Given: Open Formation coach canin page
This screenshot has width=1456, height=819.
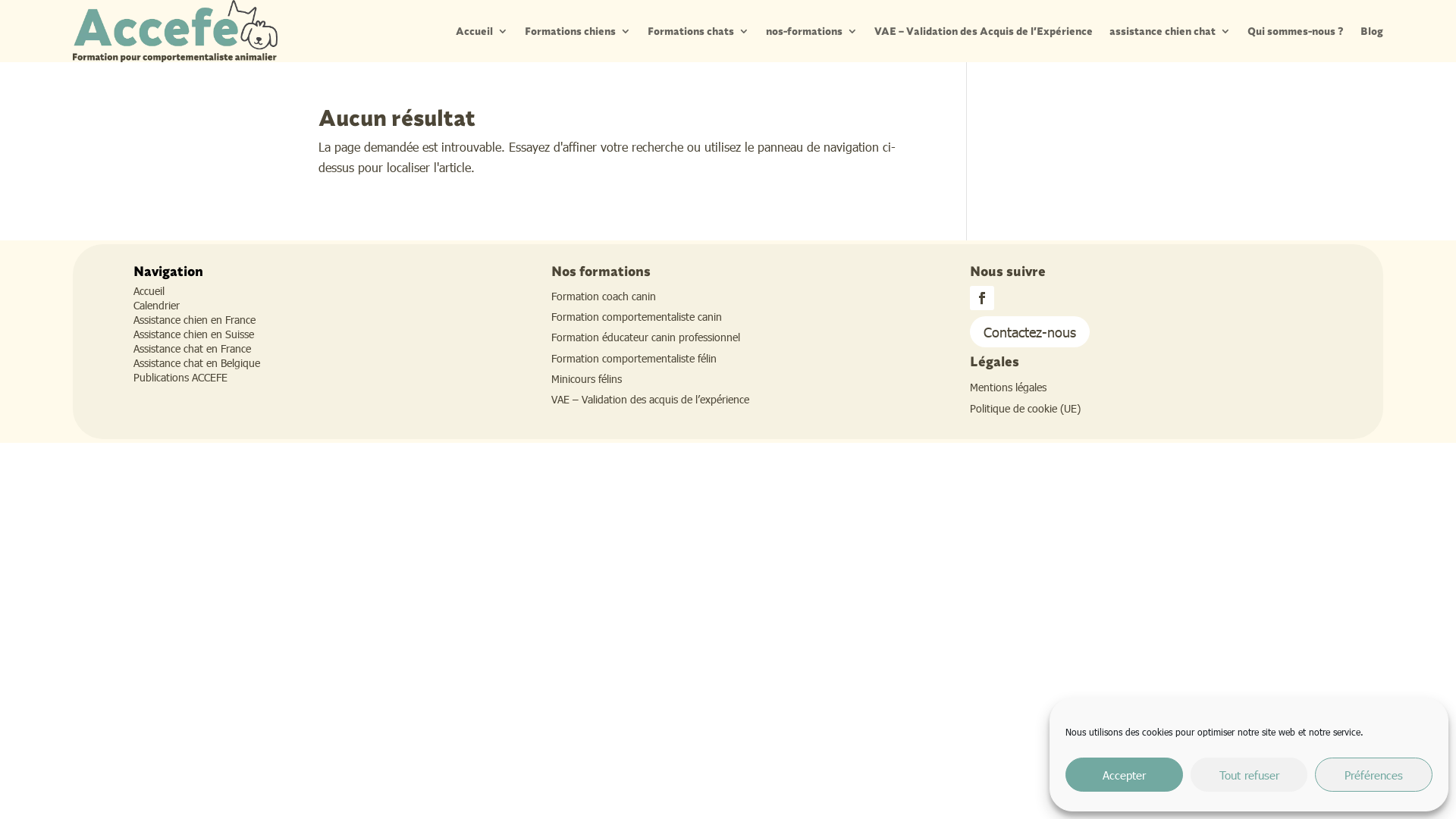Looking at the screenshot, I should (603, 296).
